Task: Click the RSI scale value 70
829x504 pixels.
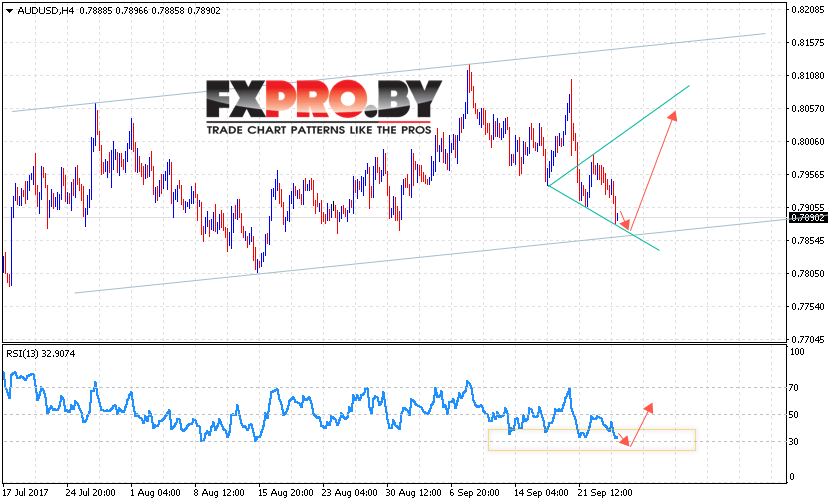Action: tap(794, 388)
